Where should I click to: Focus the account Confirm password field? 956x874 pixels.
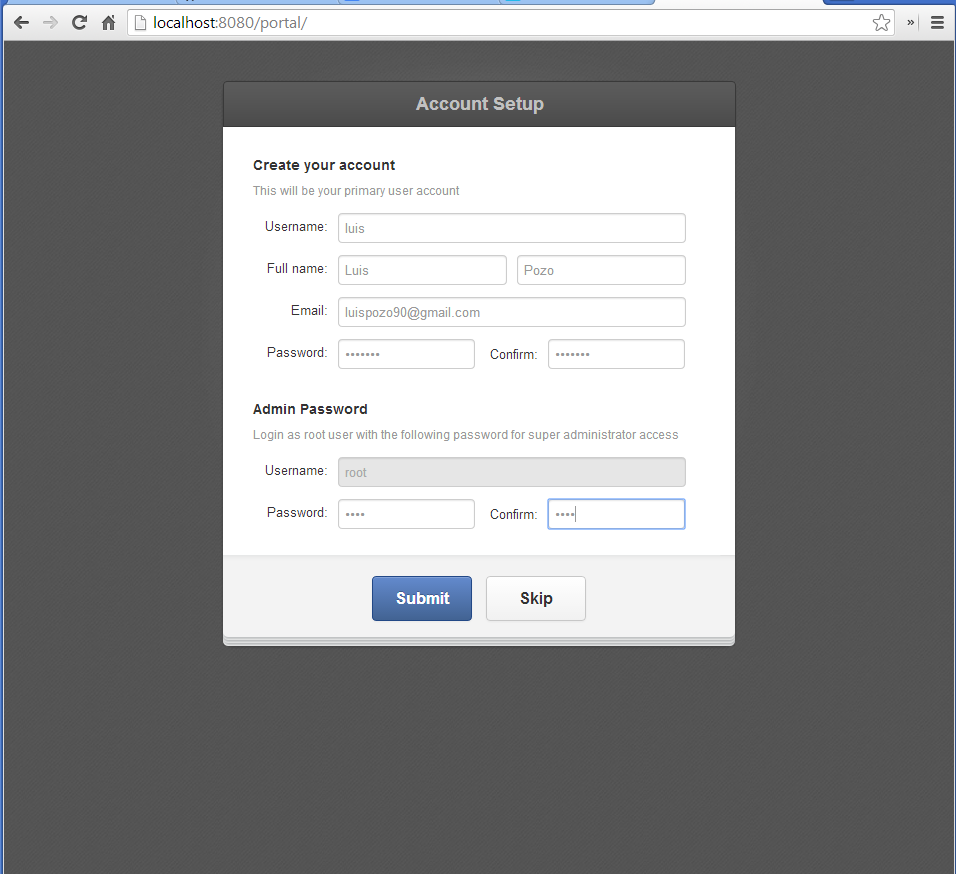616,354
